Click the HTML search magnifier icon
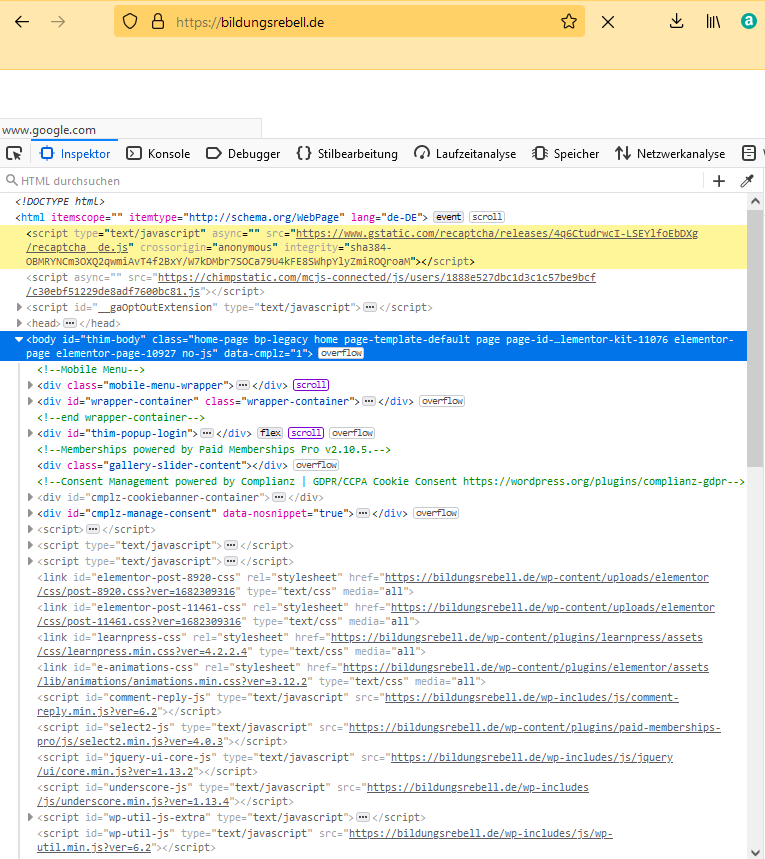The height and width of the screenshot is (859, 765). tap(12, 180)
